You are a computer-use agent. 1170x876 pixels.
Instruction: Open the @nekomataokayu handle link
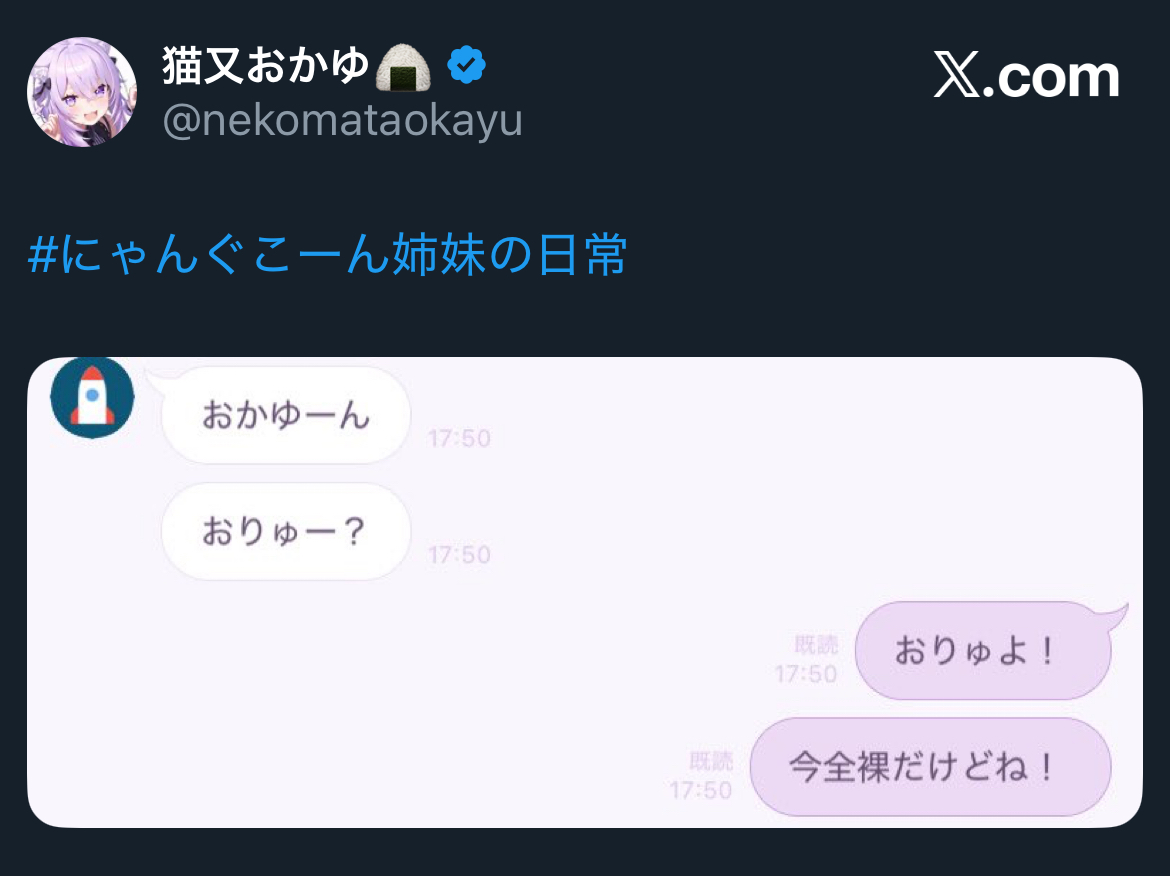click(342, 119)
